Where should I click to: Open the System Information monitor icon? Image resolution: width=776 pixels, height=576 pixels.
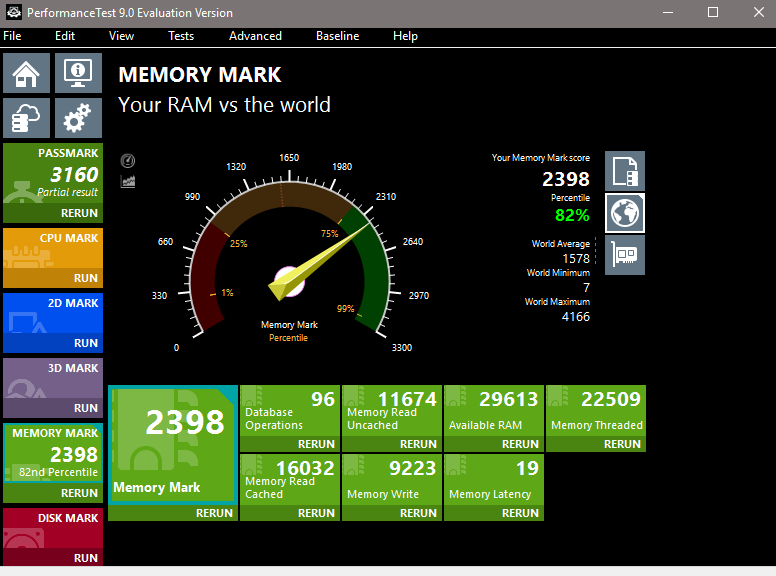pos(78,73)
